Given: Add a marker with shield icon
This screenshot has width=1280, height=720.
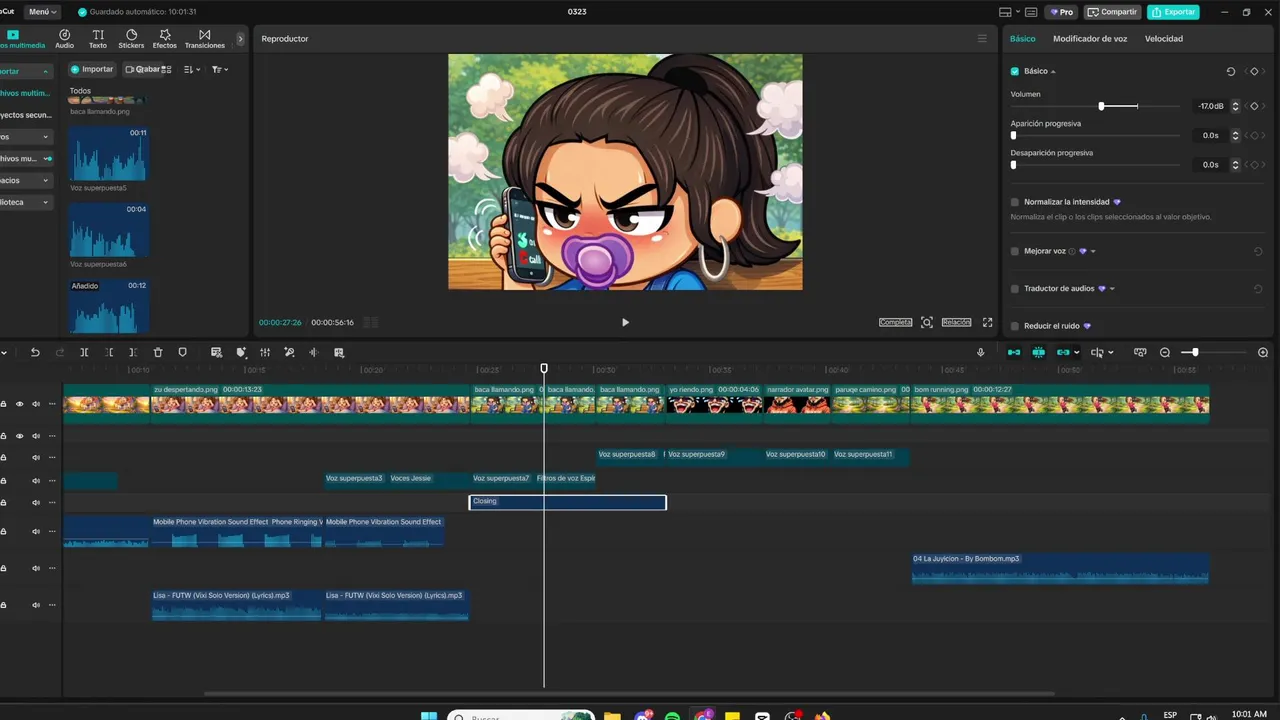Looking at the screenshot, I should pos(182,352).
